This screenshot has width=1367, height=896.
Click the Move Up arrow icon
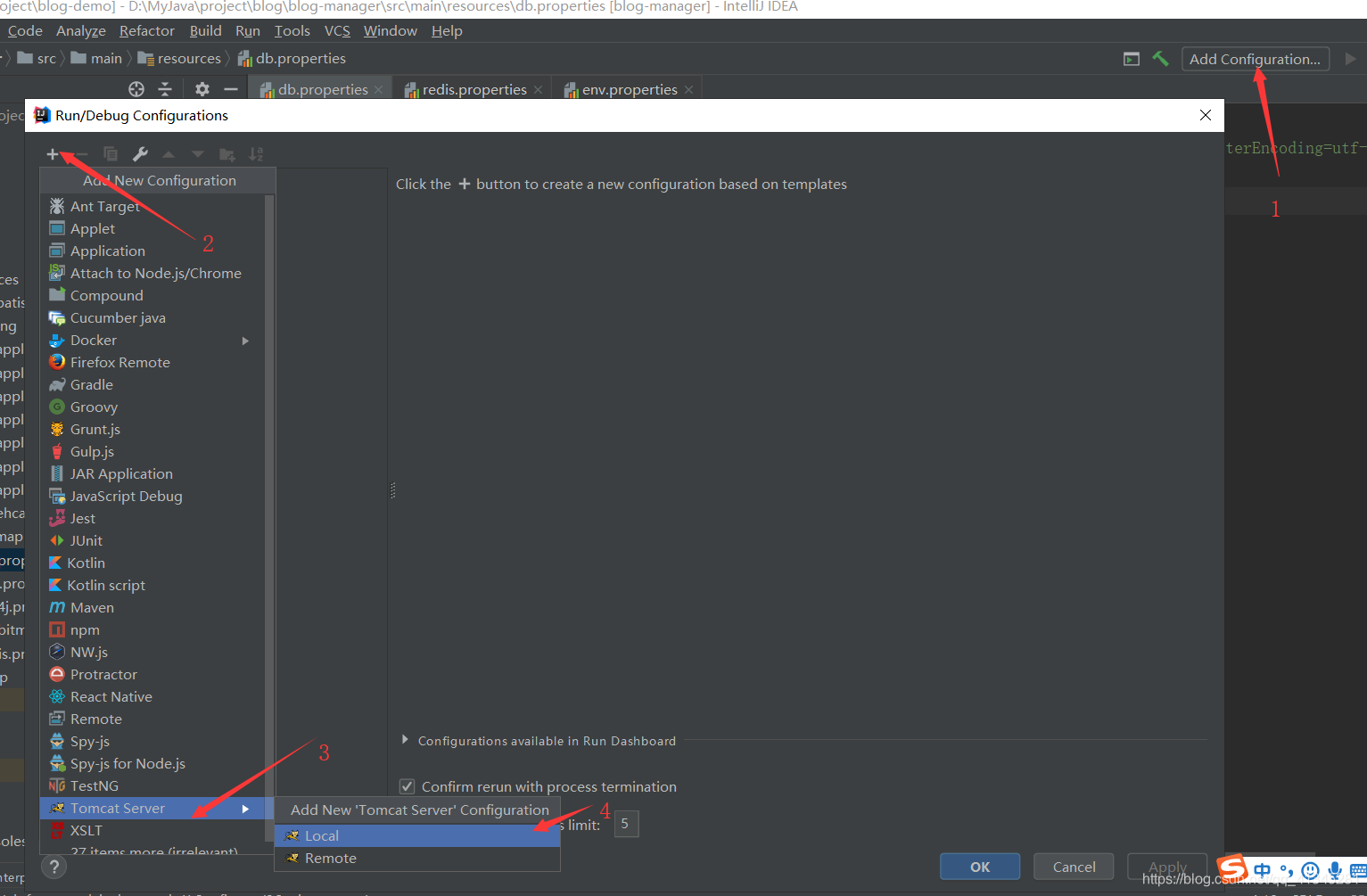click(169, 154)
